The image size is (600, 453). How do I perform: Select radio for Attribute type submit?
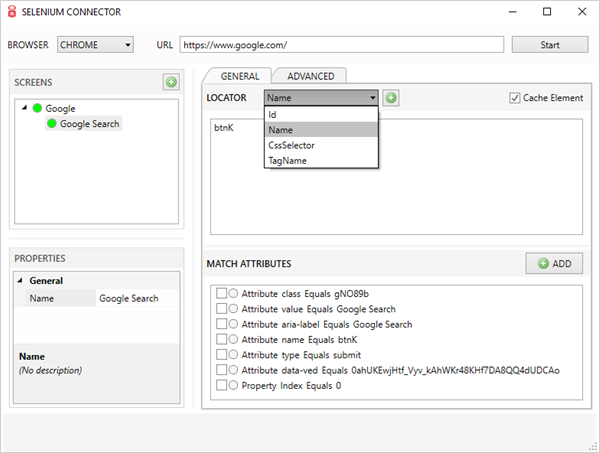[x=233, y=355]
